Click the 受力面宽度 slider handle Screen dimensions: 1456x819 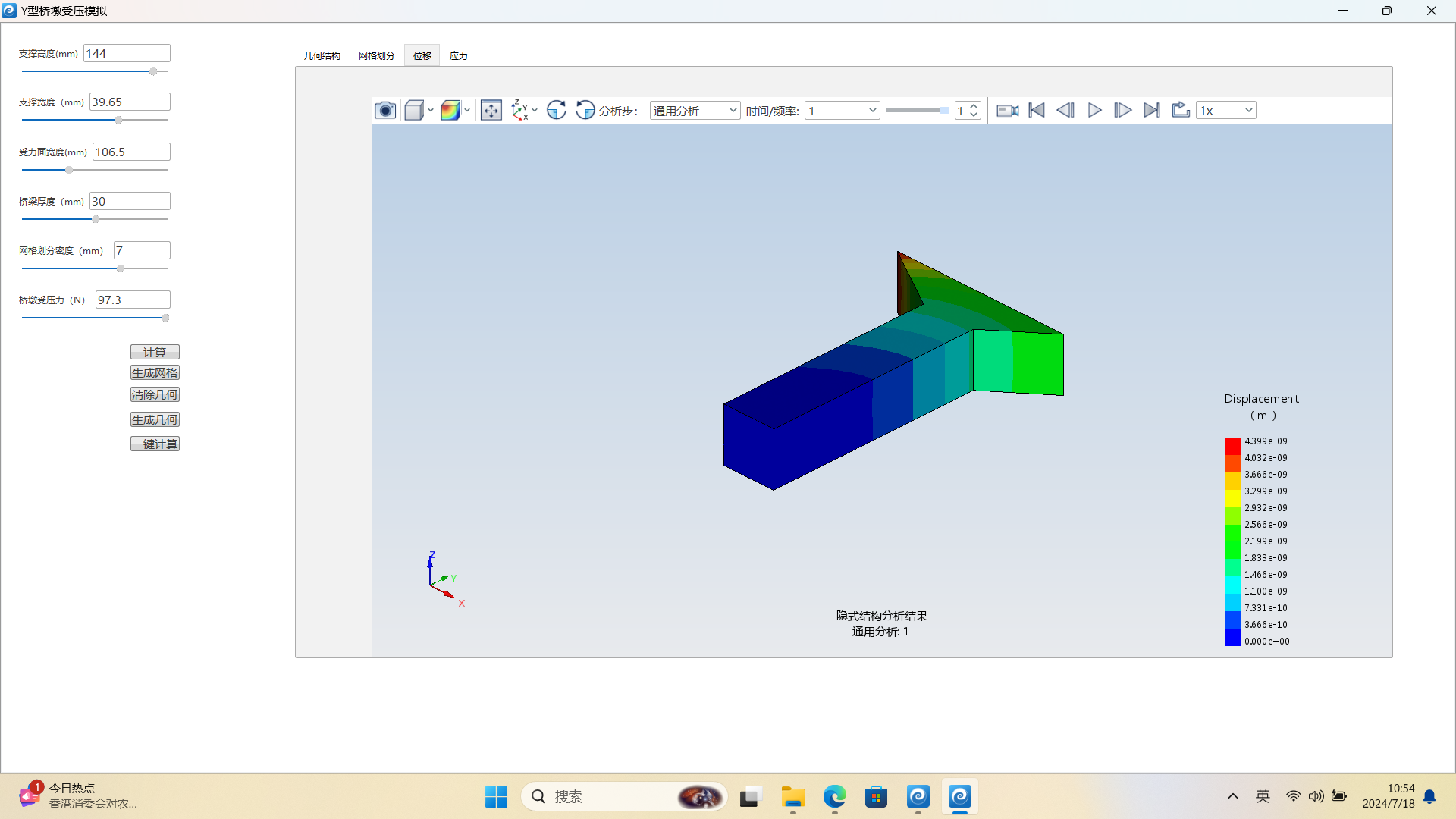69,170
